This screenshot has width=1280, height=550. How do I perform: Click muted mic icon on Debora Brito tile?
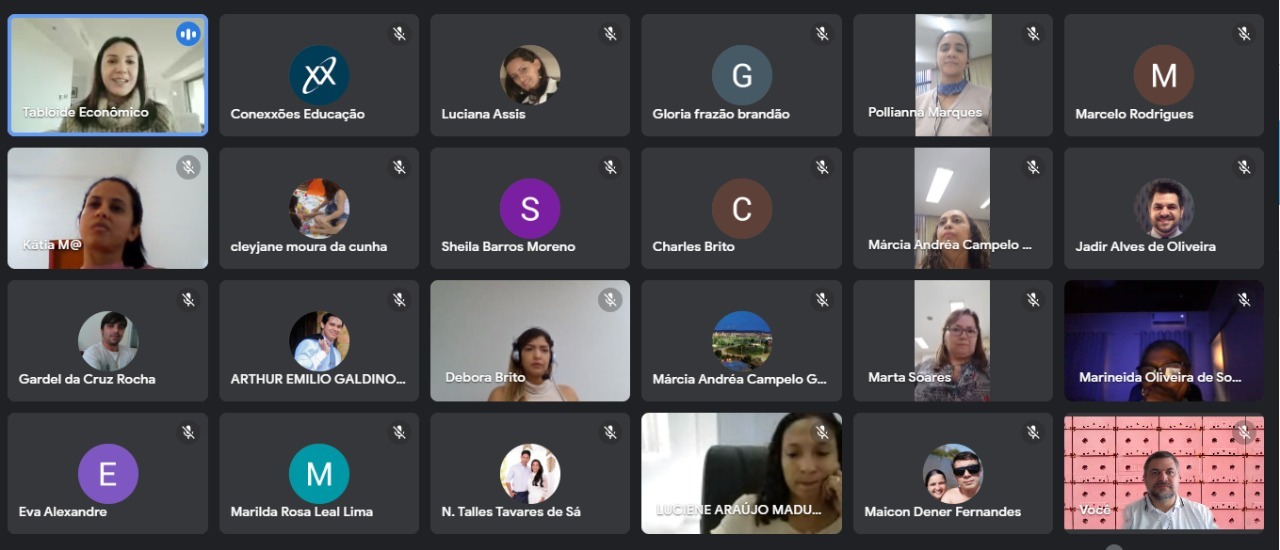[x=610, y=299]
